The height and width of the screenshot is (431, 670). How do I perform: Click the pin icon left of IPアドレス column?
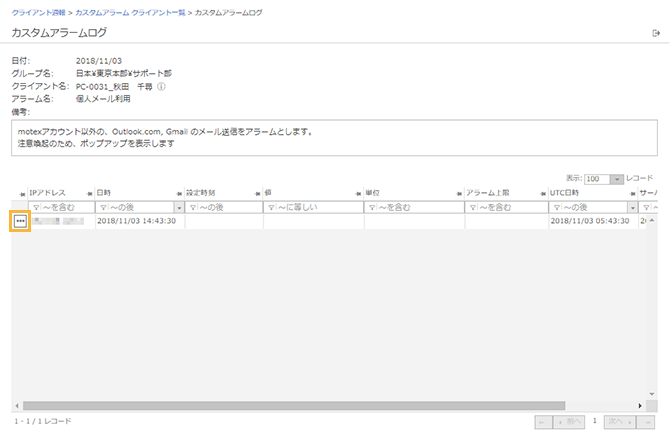click(x=22, y=192)
